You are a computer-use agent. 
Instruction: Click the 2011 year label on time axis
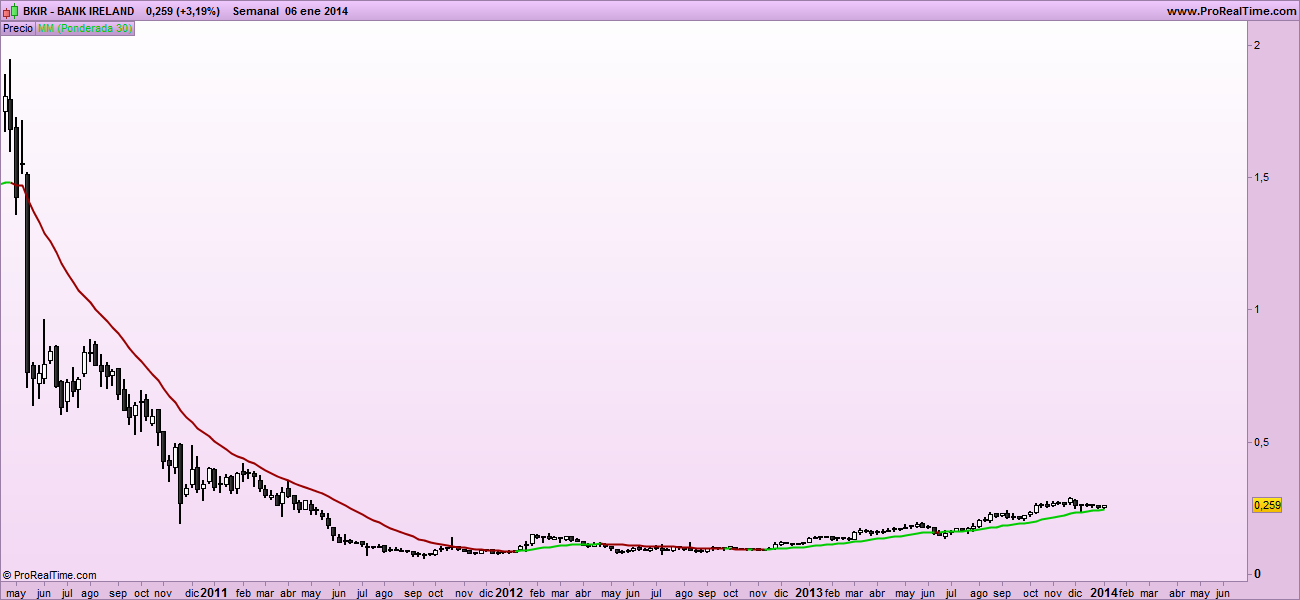[x=214, y=592]
